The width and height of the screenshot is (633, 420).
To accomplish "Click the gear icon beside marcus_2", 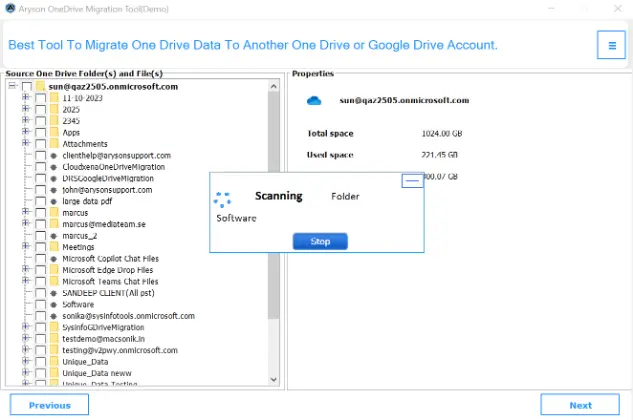I will coord(54,235).
